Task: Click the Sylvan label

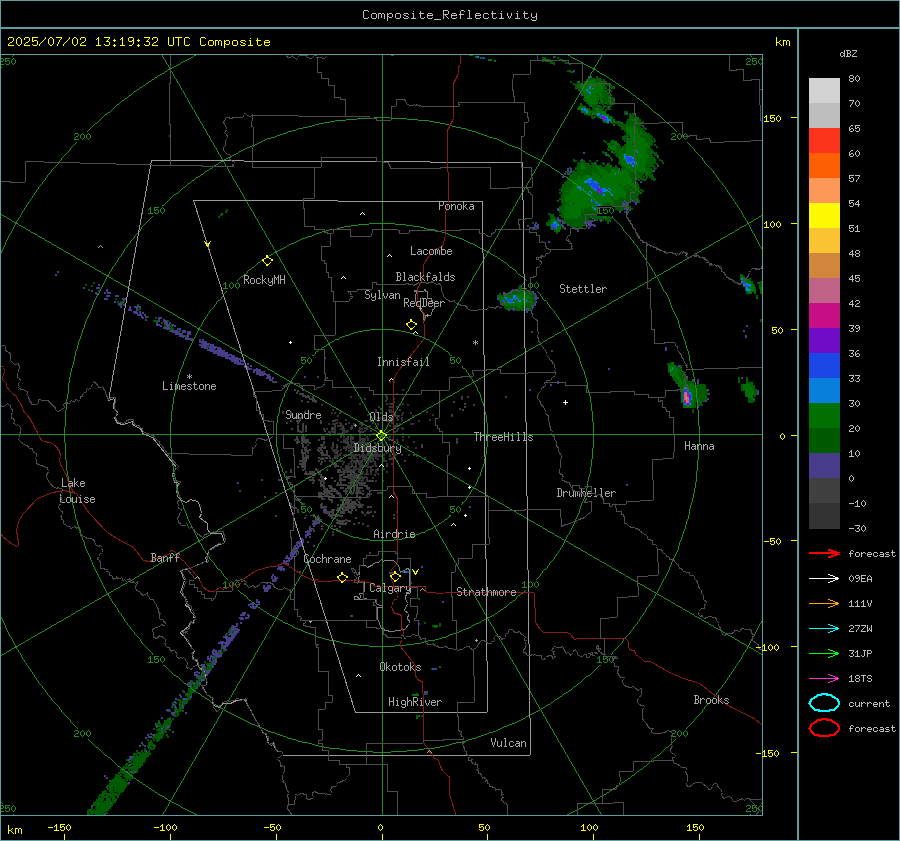Action: point(382,295)
